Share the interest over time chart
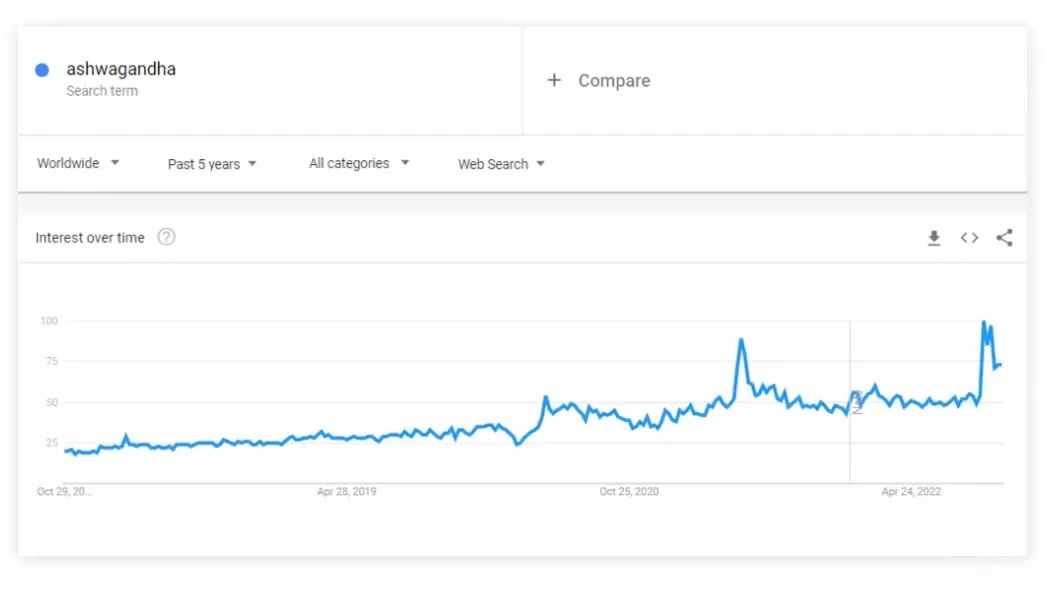Screen dimensions: 1054x594 (x=1004, y=238)
